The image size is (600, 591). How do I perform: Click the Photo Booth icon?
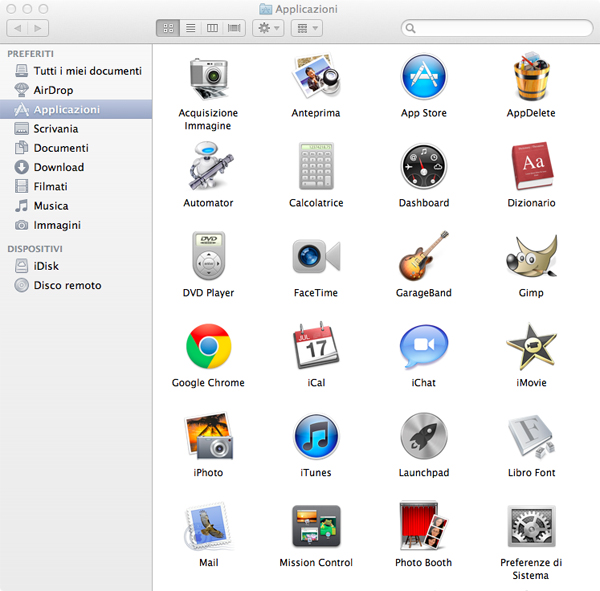[x=423, y=527]
